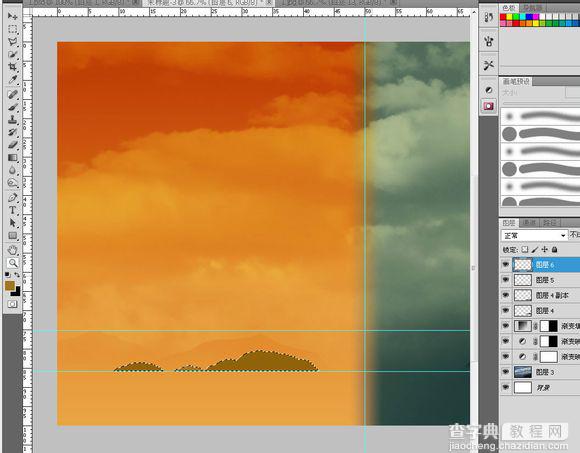This screenshot has width=580, height=453.
Task: Hide the 图层 6 layer
Action: (x=505, y=264)
